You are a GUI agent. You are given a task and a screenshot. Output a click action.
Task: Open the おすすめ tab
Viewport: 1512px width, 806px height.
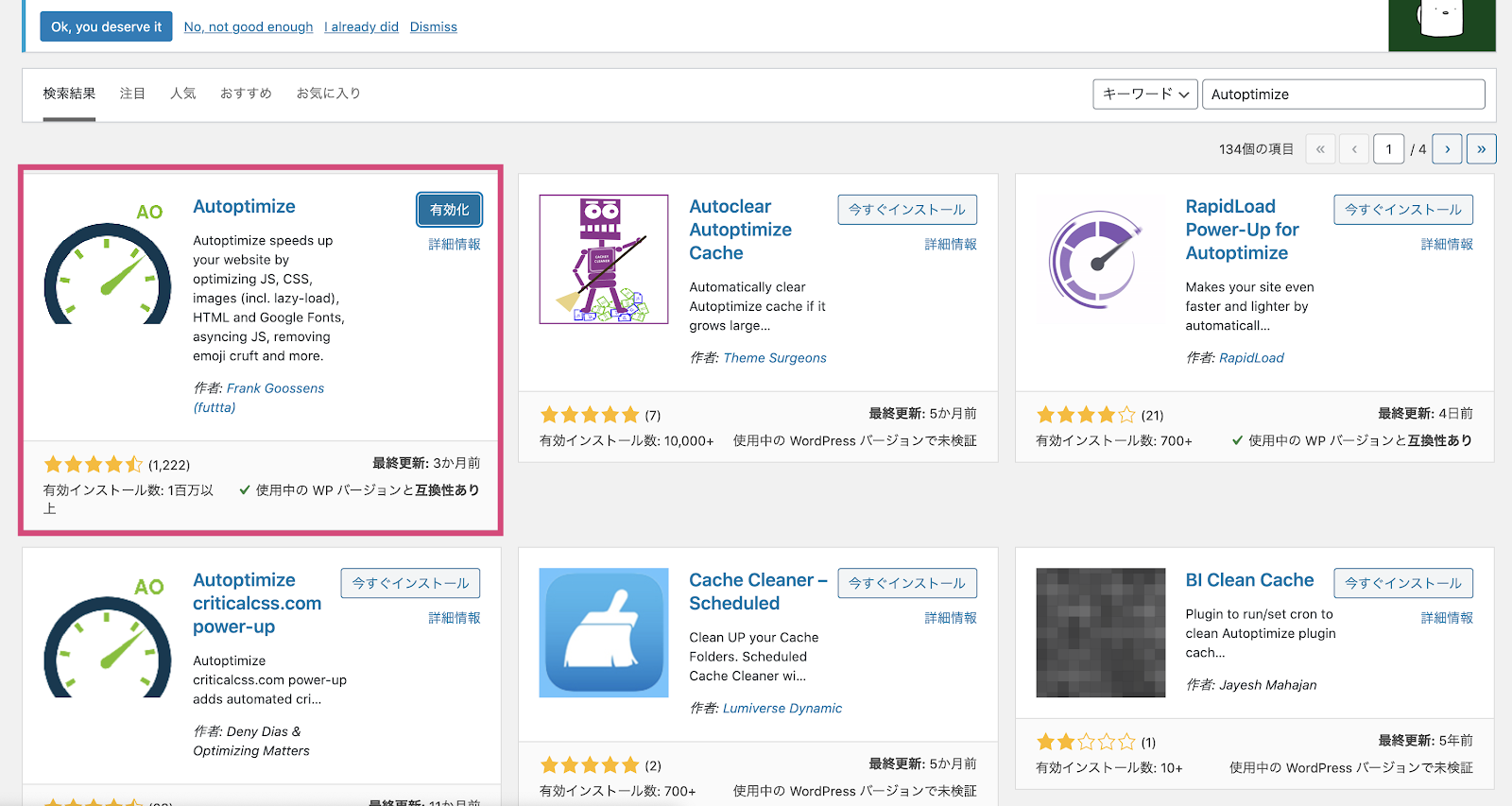[x=246, y=94]
